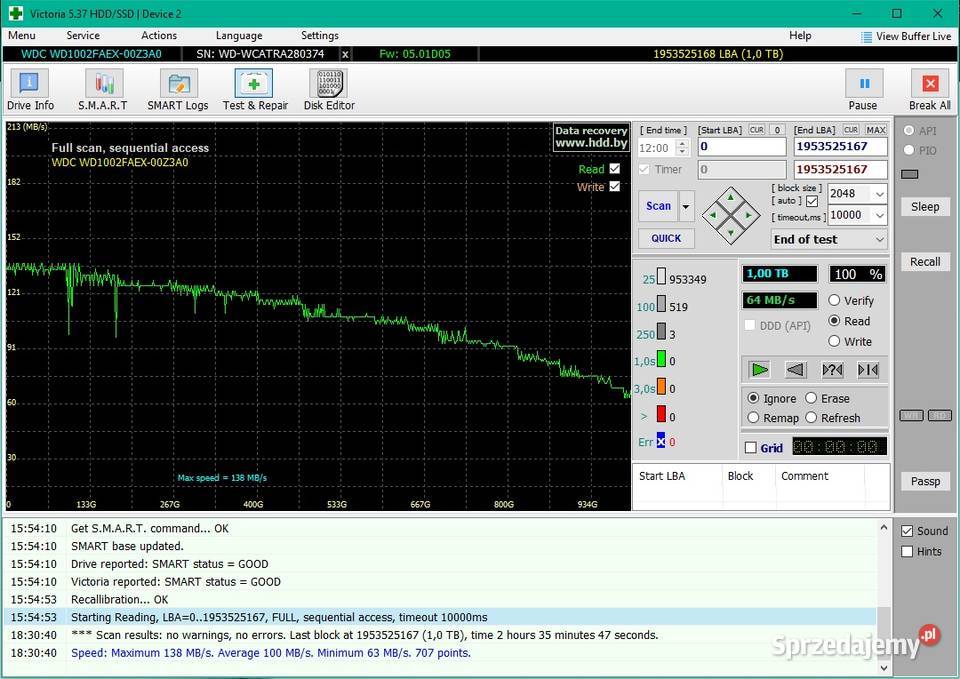Open the timeout 10000 dropdown

880,216
